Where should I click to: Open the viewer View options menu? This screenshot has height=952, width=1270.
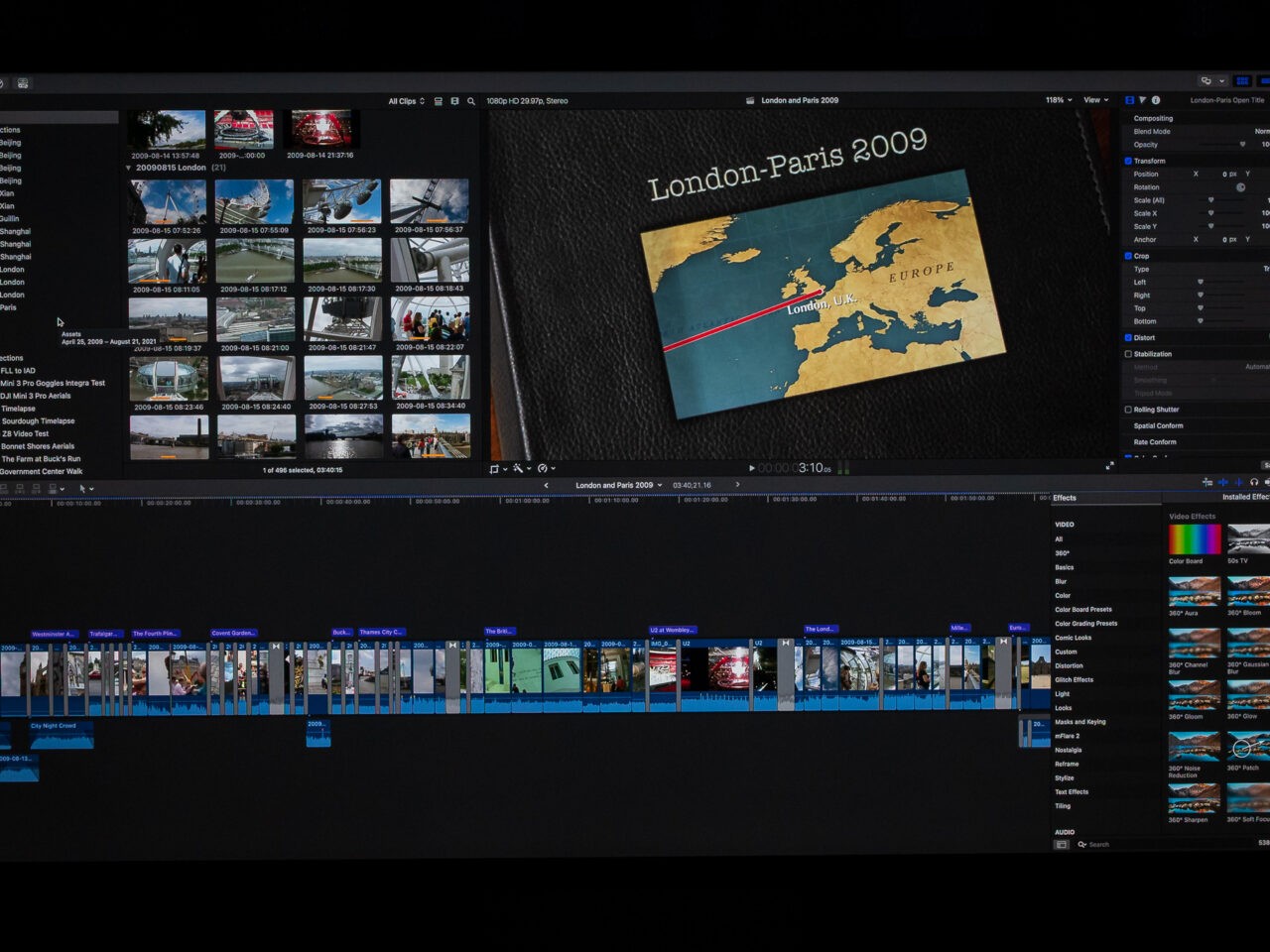point(1095,100)
